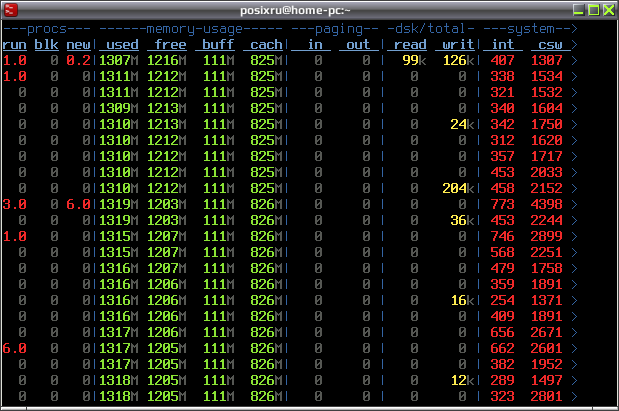Click the write value 16k
619x411 pixels.
[x=463, y=300]
